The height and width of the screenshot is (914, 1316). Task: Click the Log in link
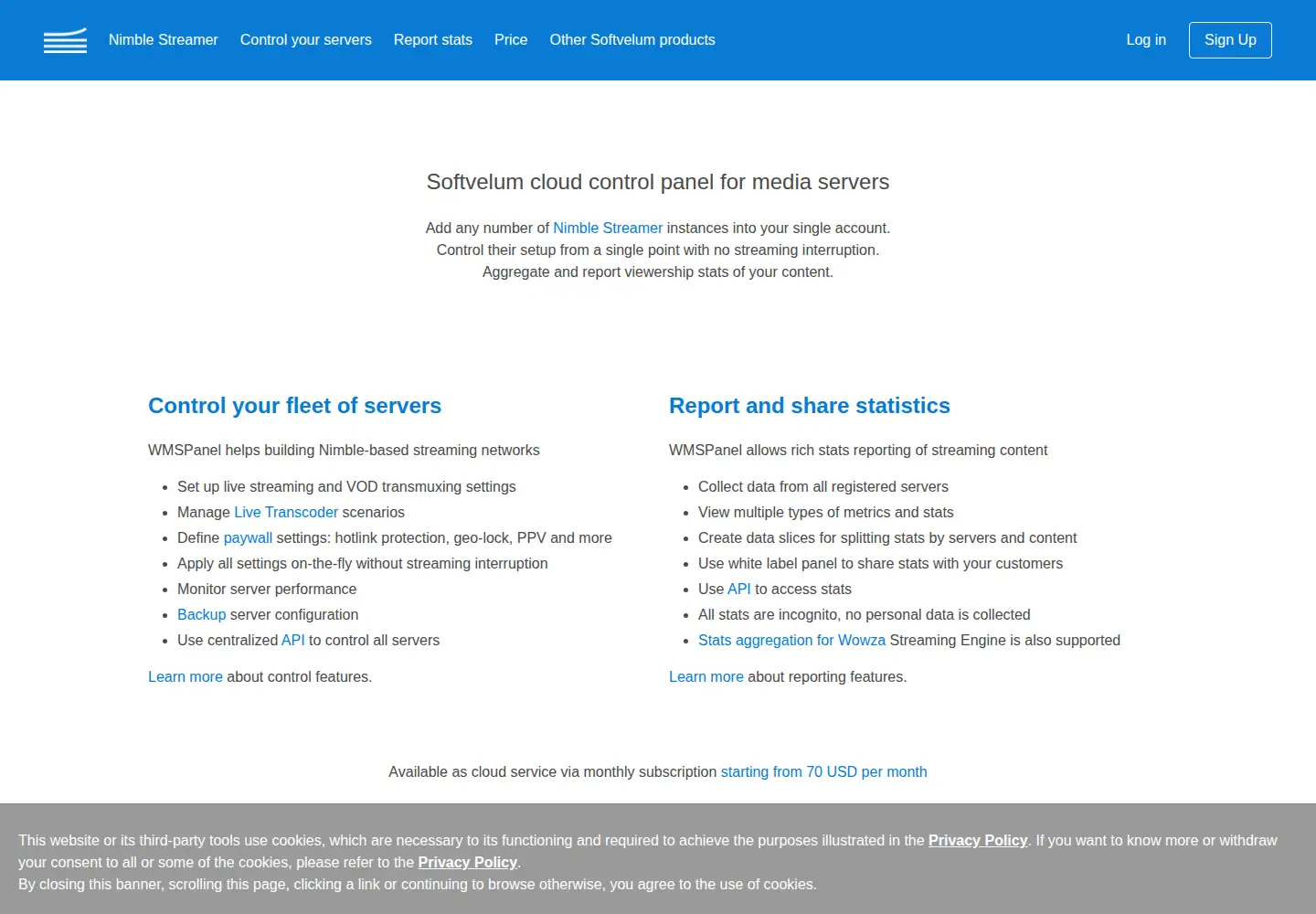click(1146, 40)
